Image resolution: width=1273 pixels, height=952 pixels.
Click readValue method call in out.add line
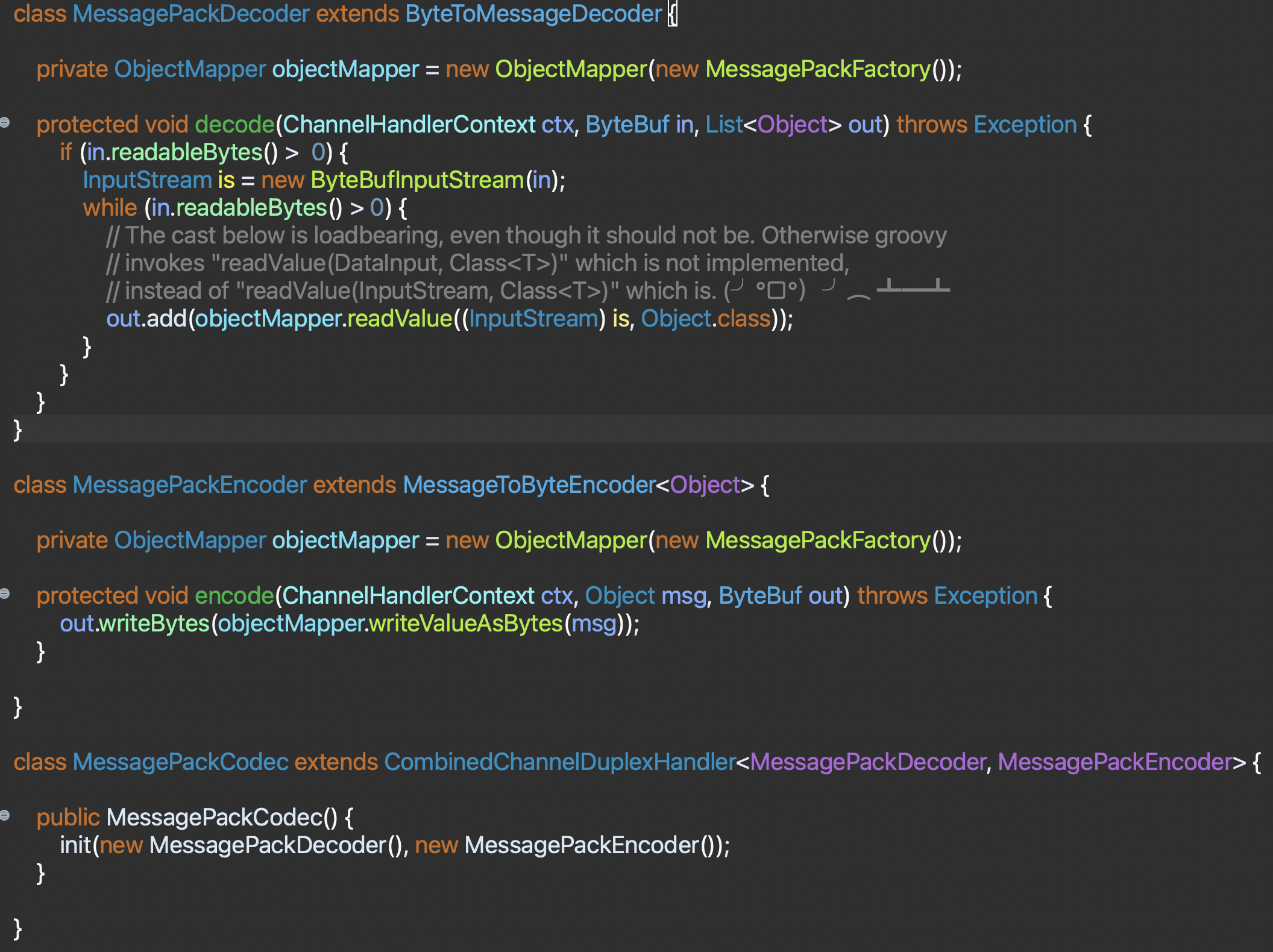[x=400, y=319]
